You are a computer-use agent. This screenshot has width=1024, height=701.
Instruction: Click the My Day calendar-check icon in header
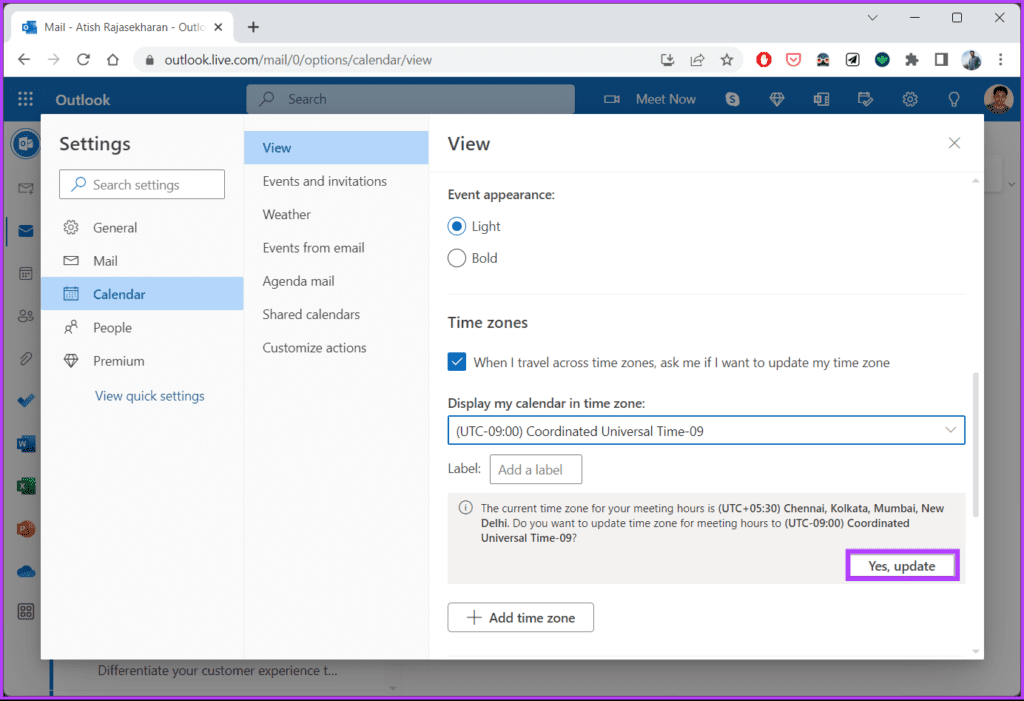point(865,99)
